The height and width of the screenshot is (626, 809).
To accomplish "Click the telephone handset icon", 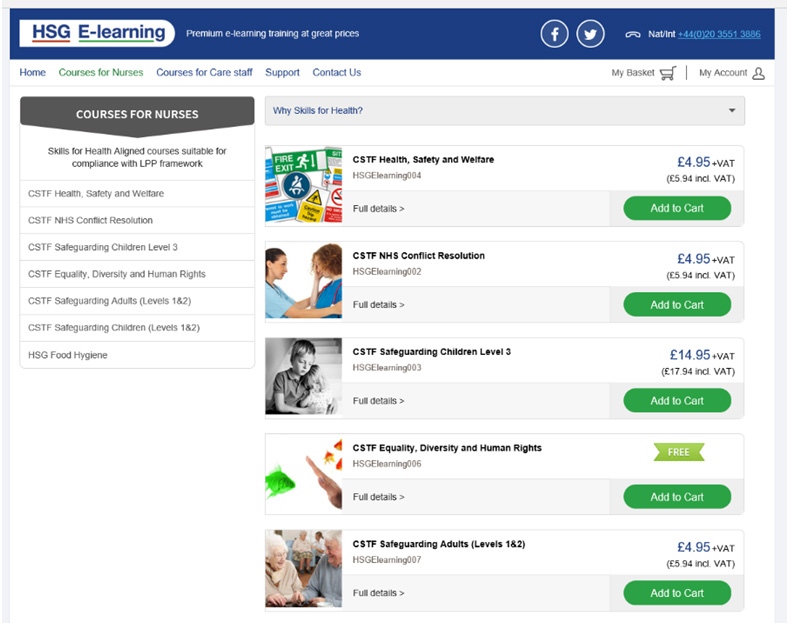I will click(x=632, y=34).
